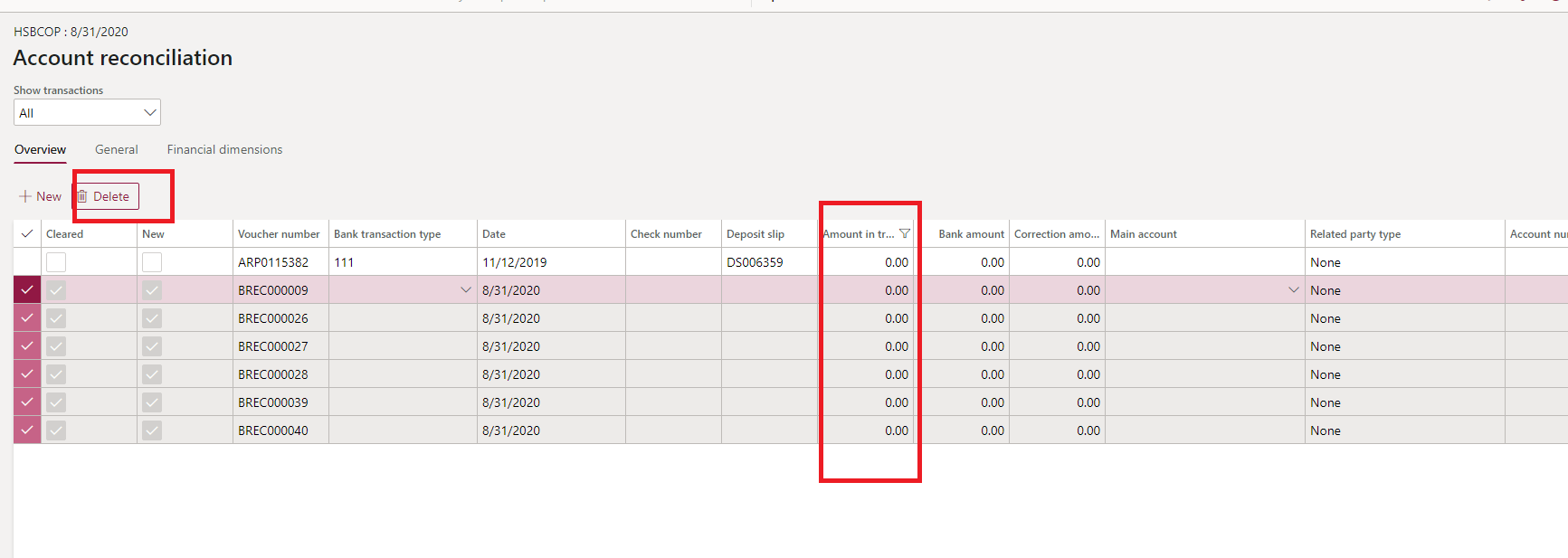Deselect row marker for BREC000040
This screenshot has width=1568, height=558.
click(x=27, y=430)
